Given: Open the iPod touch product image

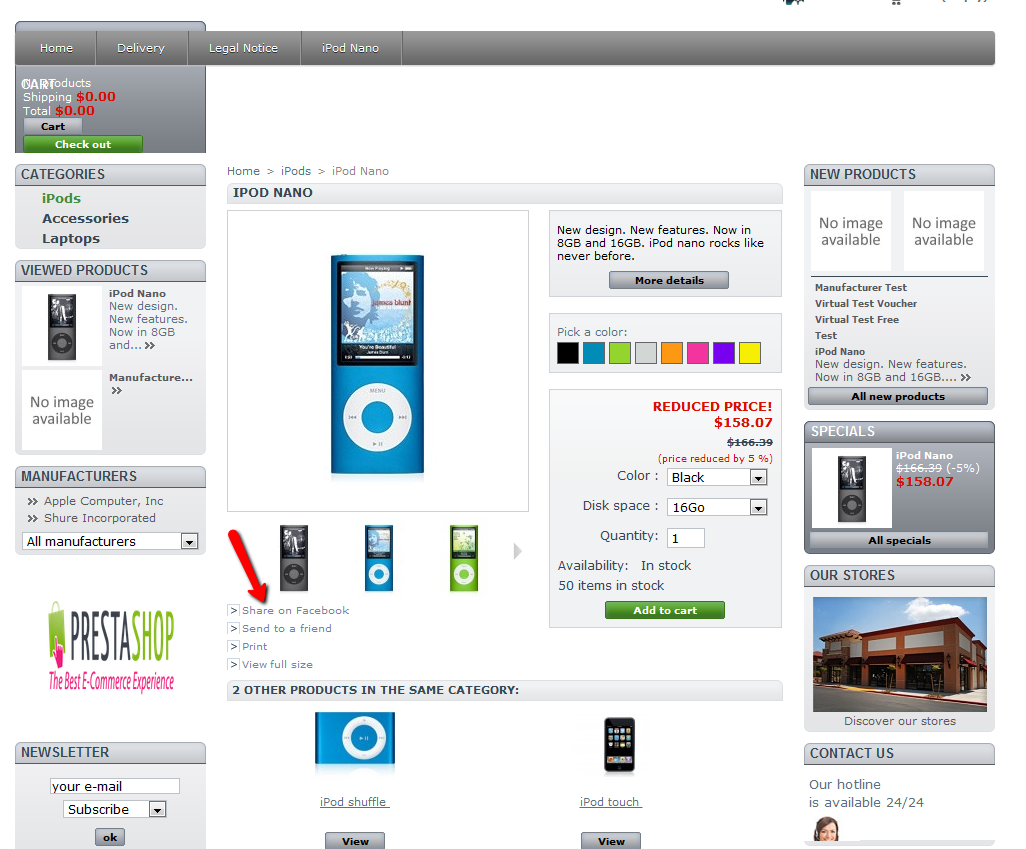Looking at the screenshot, I should (619, 745).
